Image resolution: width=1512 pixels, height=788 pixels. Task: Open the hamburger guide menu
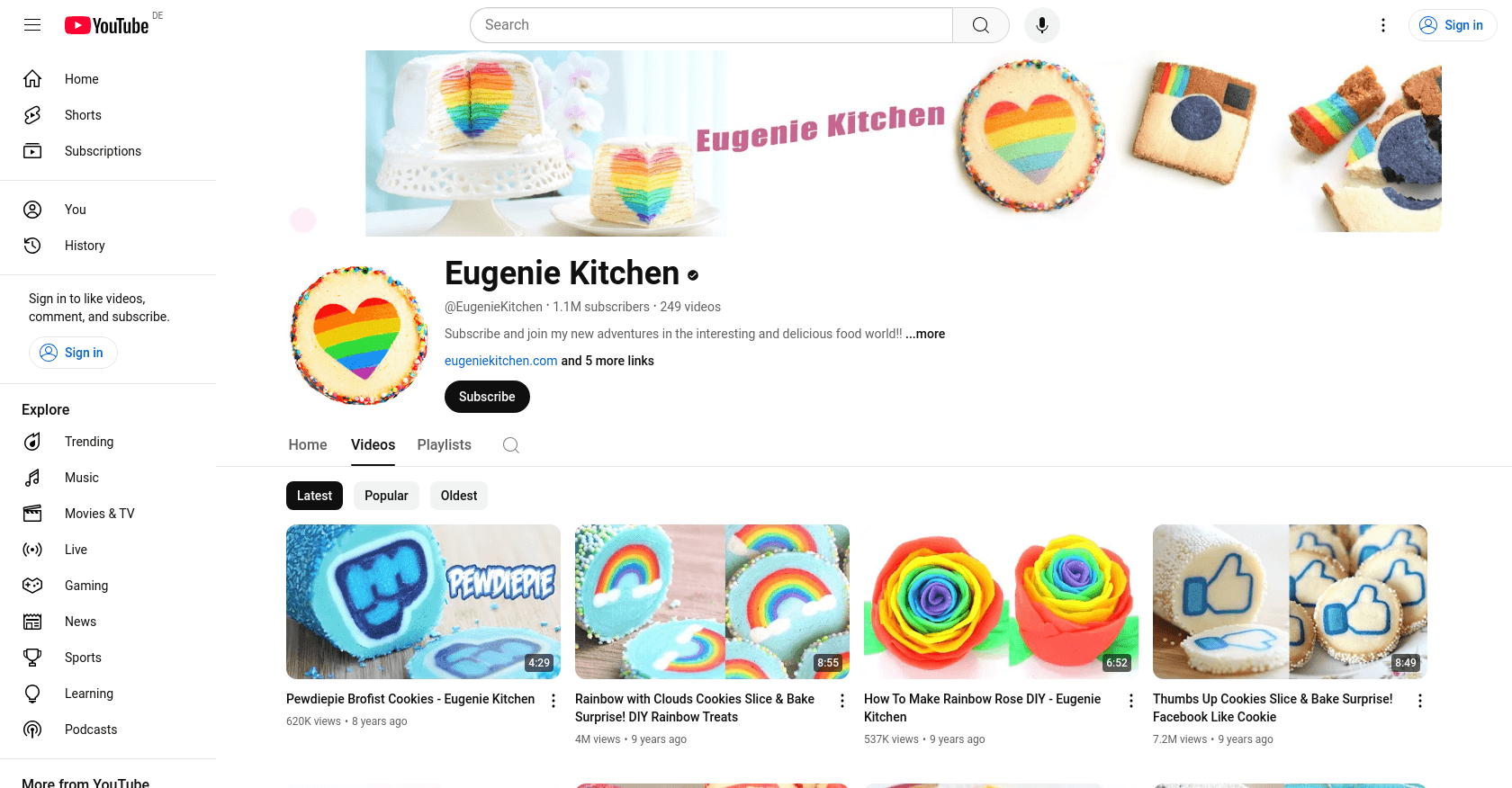click(32, 25)
